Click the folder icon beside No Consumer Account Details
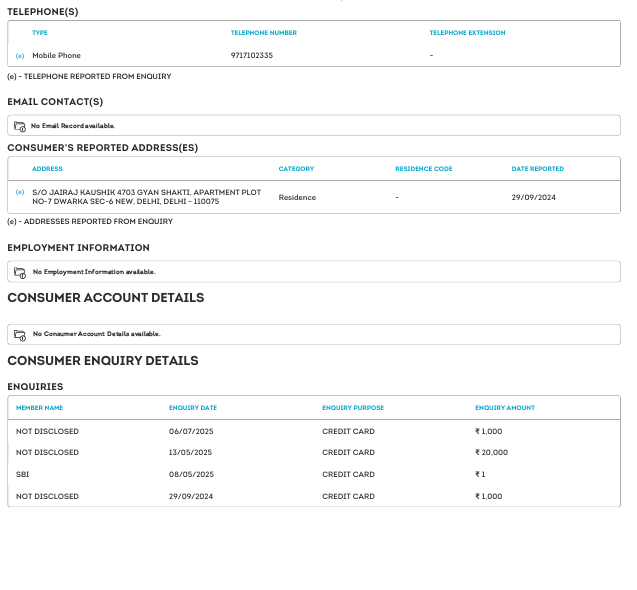Screen dimensions: 637x590 19,334
